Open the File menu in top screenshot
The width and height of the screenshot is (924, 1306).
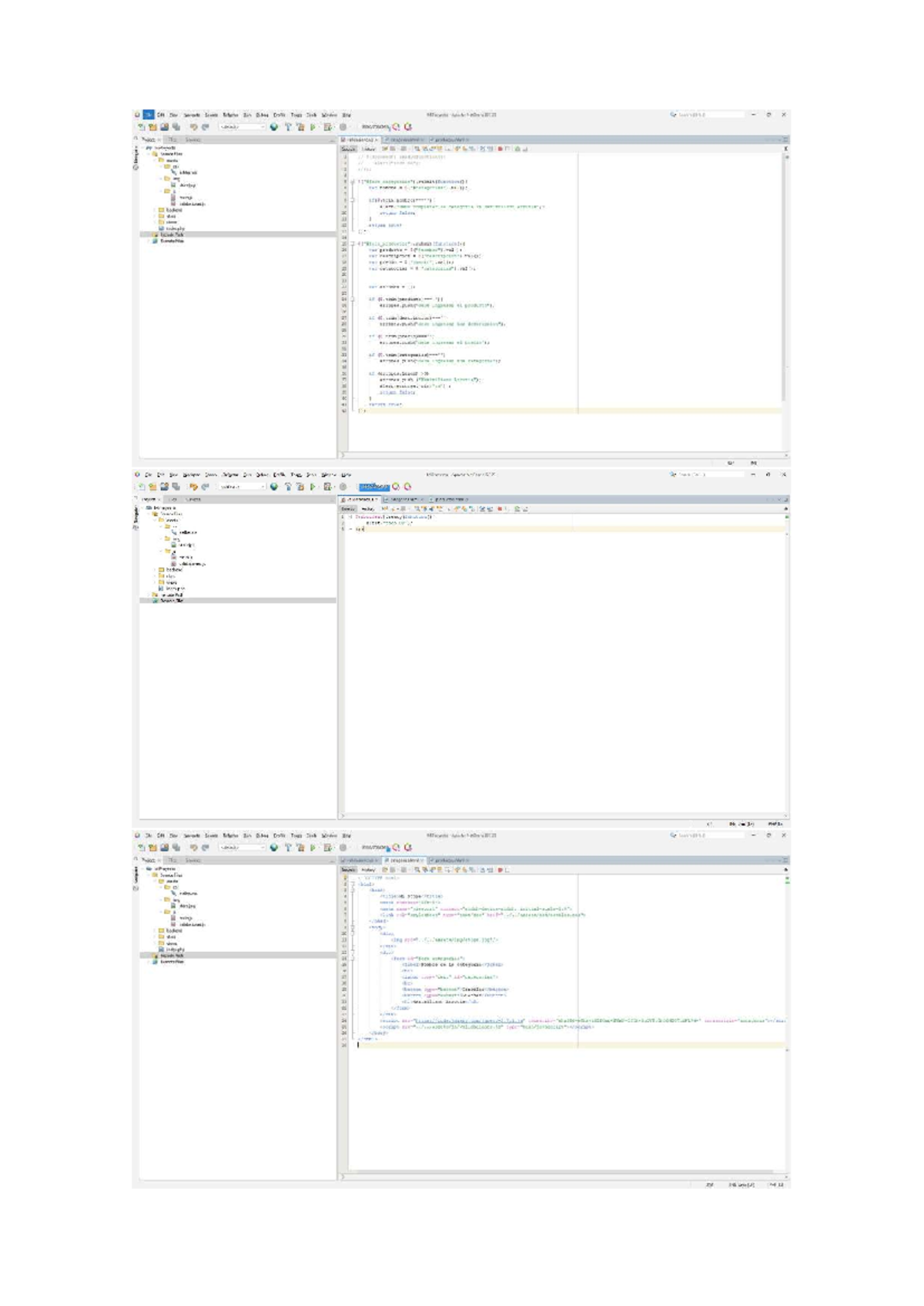point(149,115)
